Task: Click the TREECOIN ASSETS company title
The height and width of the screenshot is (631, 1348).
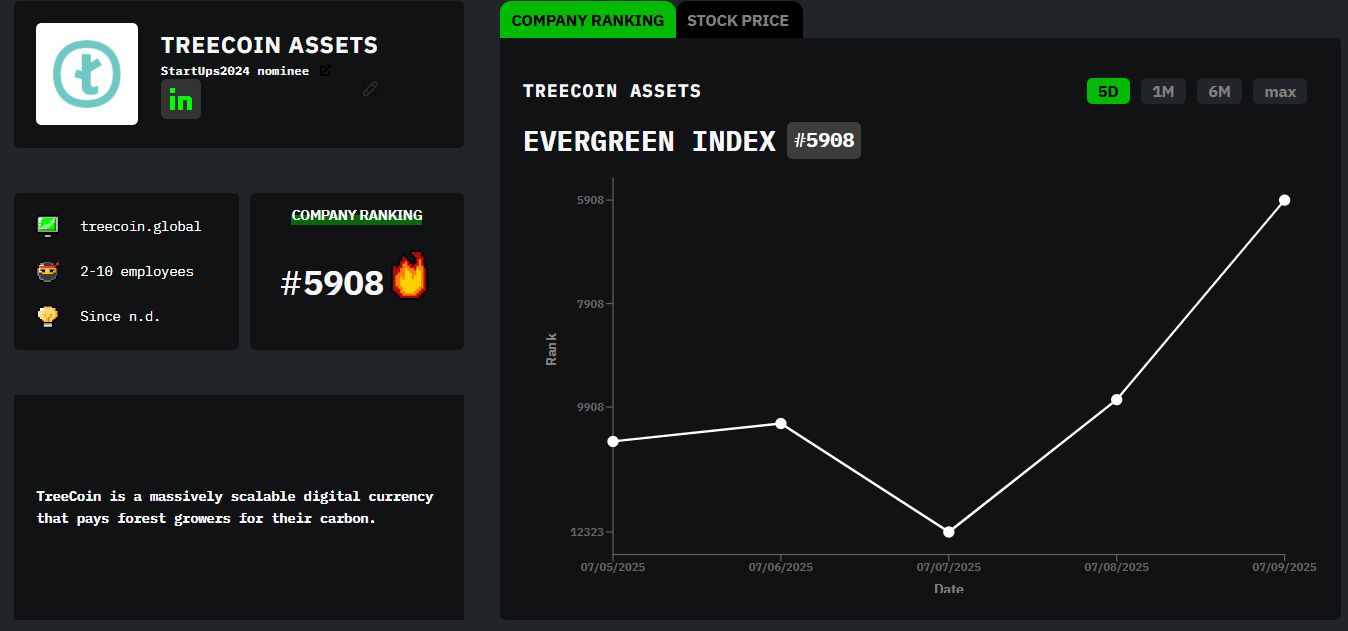Action: click(x=270, y=45)
